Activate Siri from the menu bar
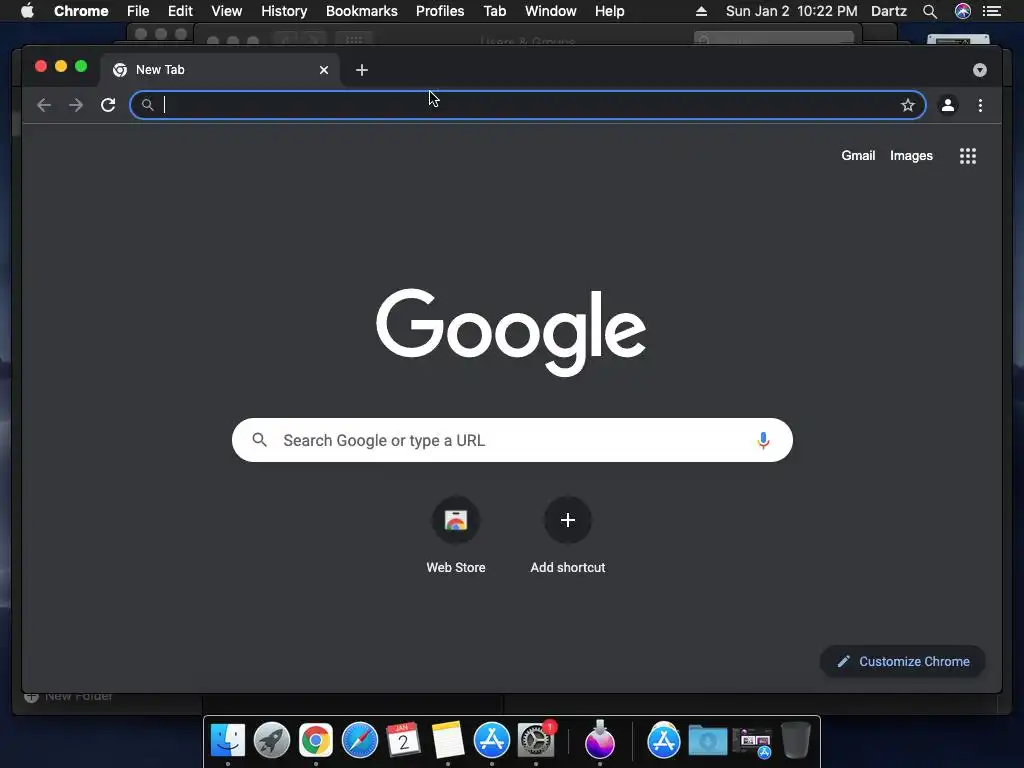1024x768 pixels. click(963, 11)
